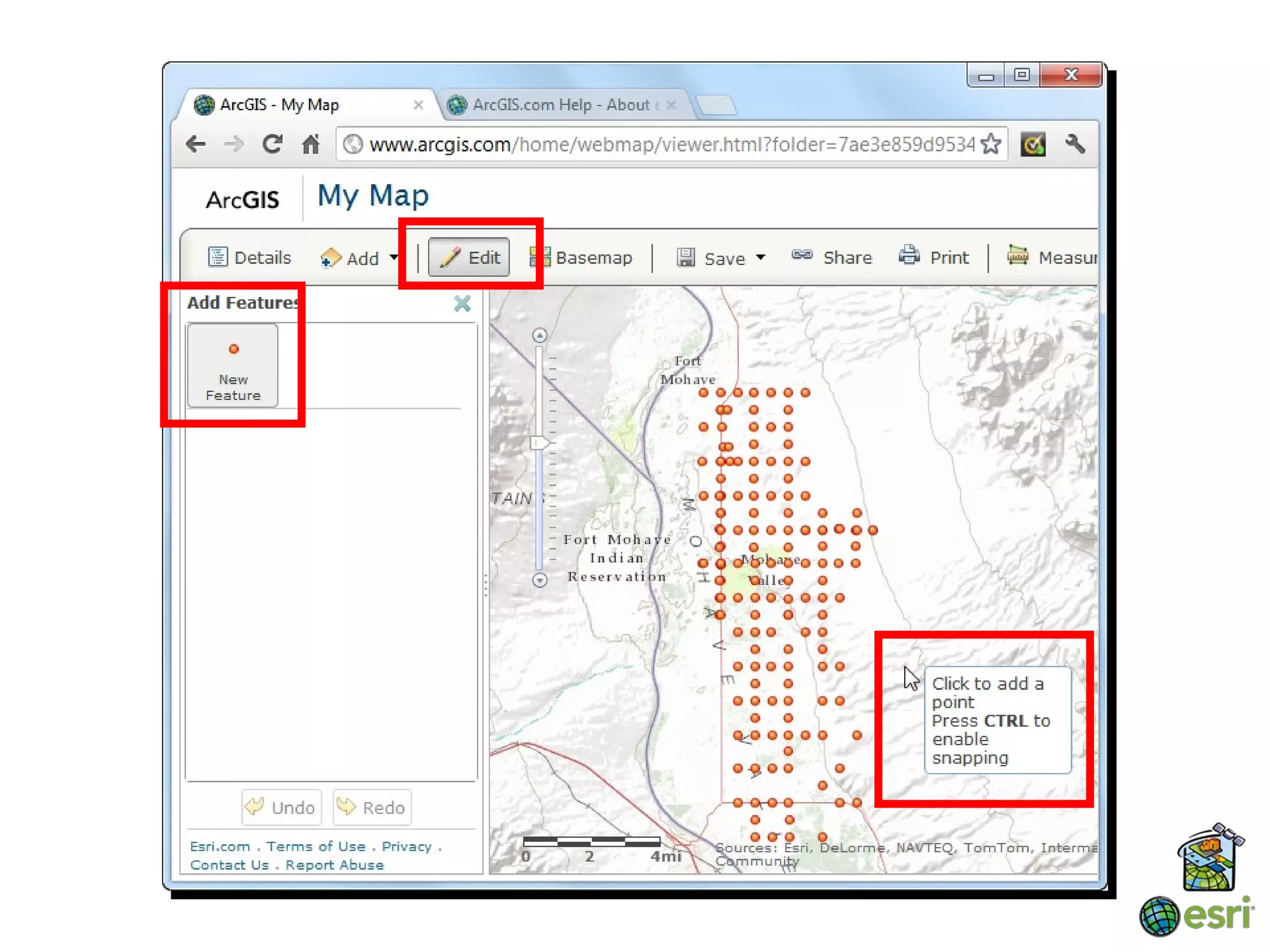Bookmark page with star icon
The image size is (1270, 952).
click(991, 144)
